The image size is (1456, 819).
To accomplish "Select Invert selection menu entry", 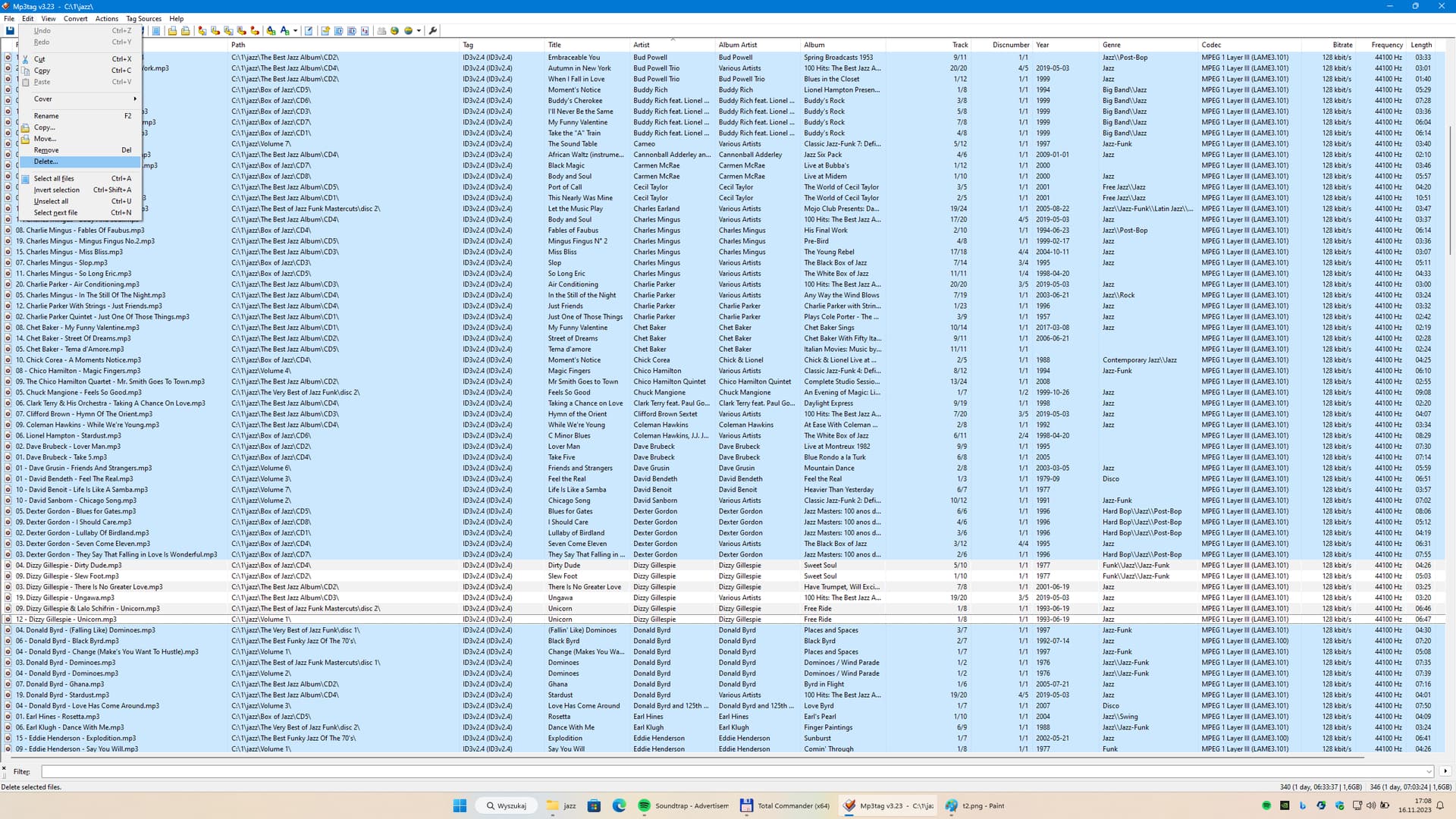I will pyautogui.click(x=80, y=190).
